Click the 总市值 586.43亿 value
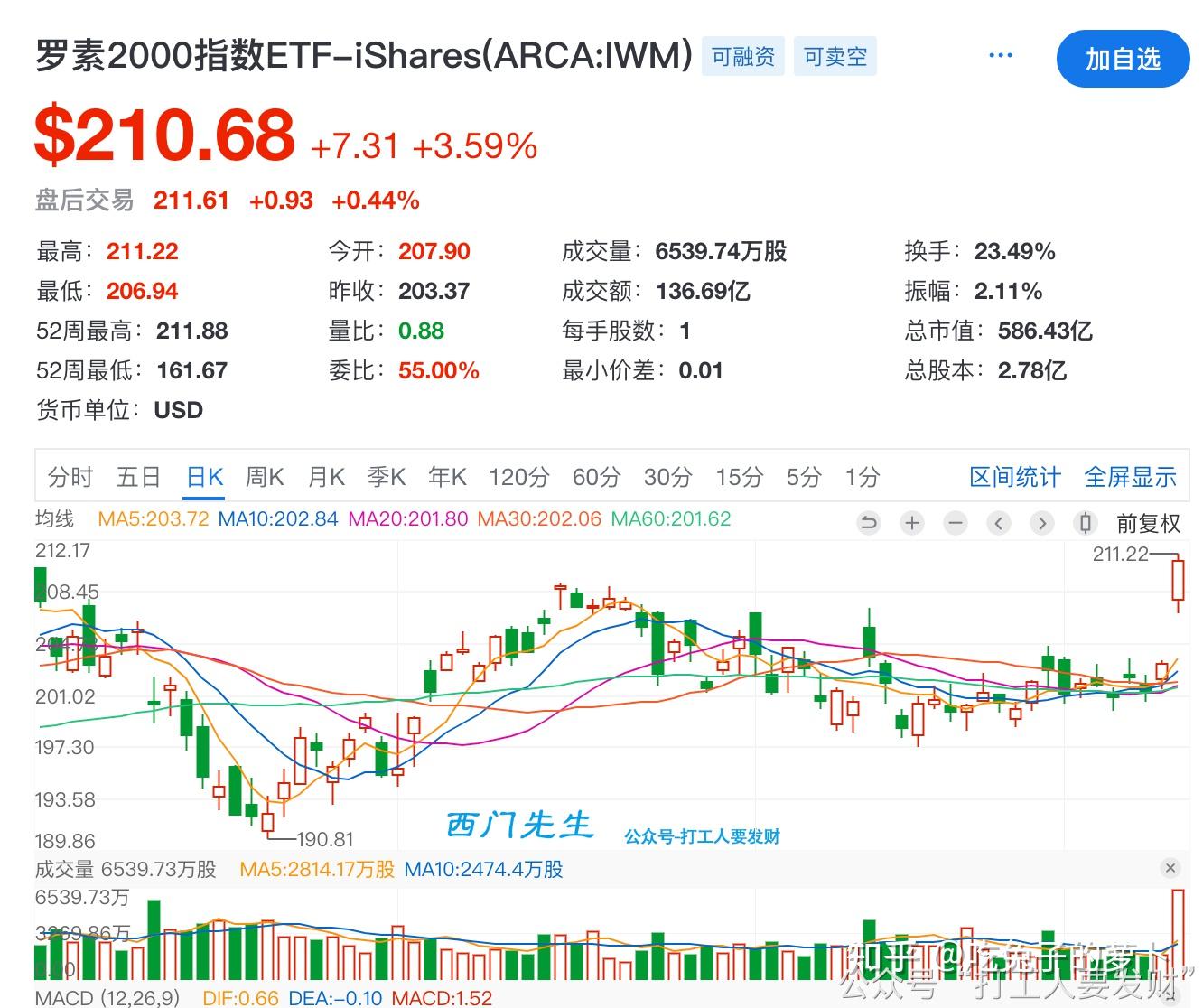 pyautogui.click(x=1045, y=331)
